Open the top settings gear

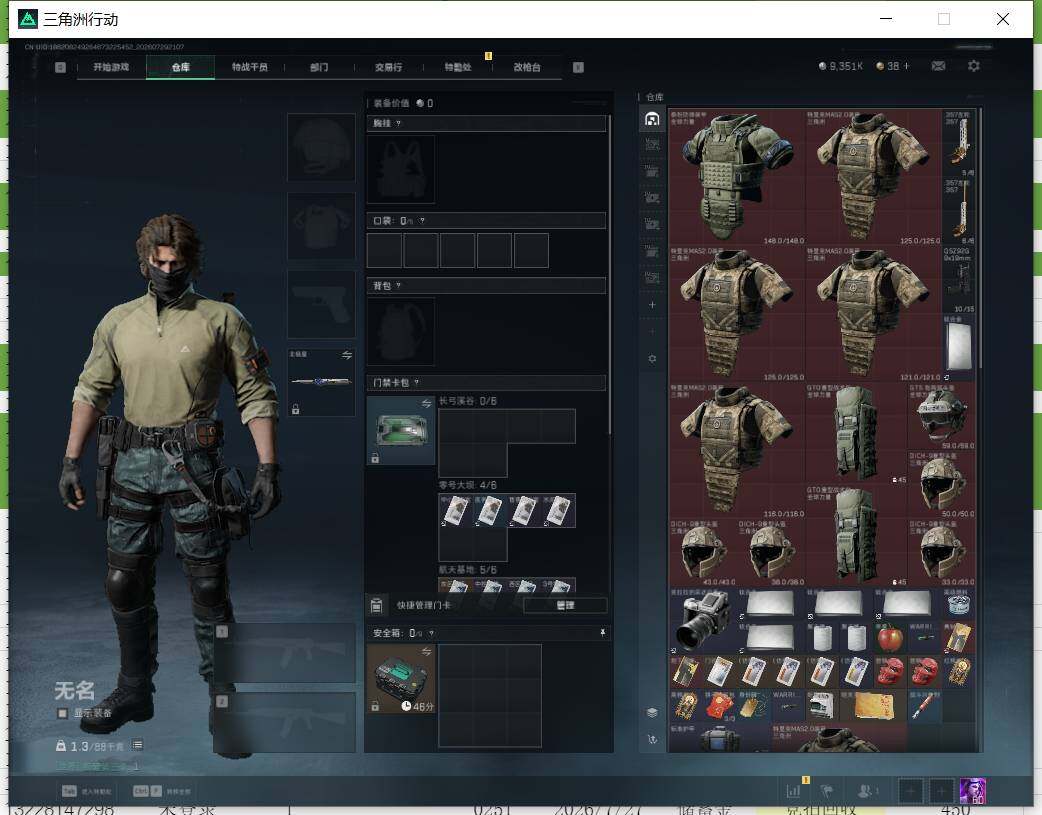tap(974, 66)
